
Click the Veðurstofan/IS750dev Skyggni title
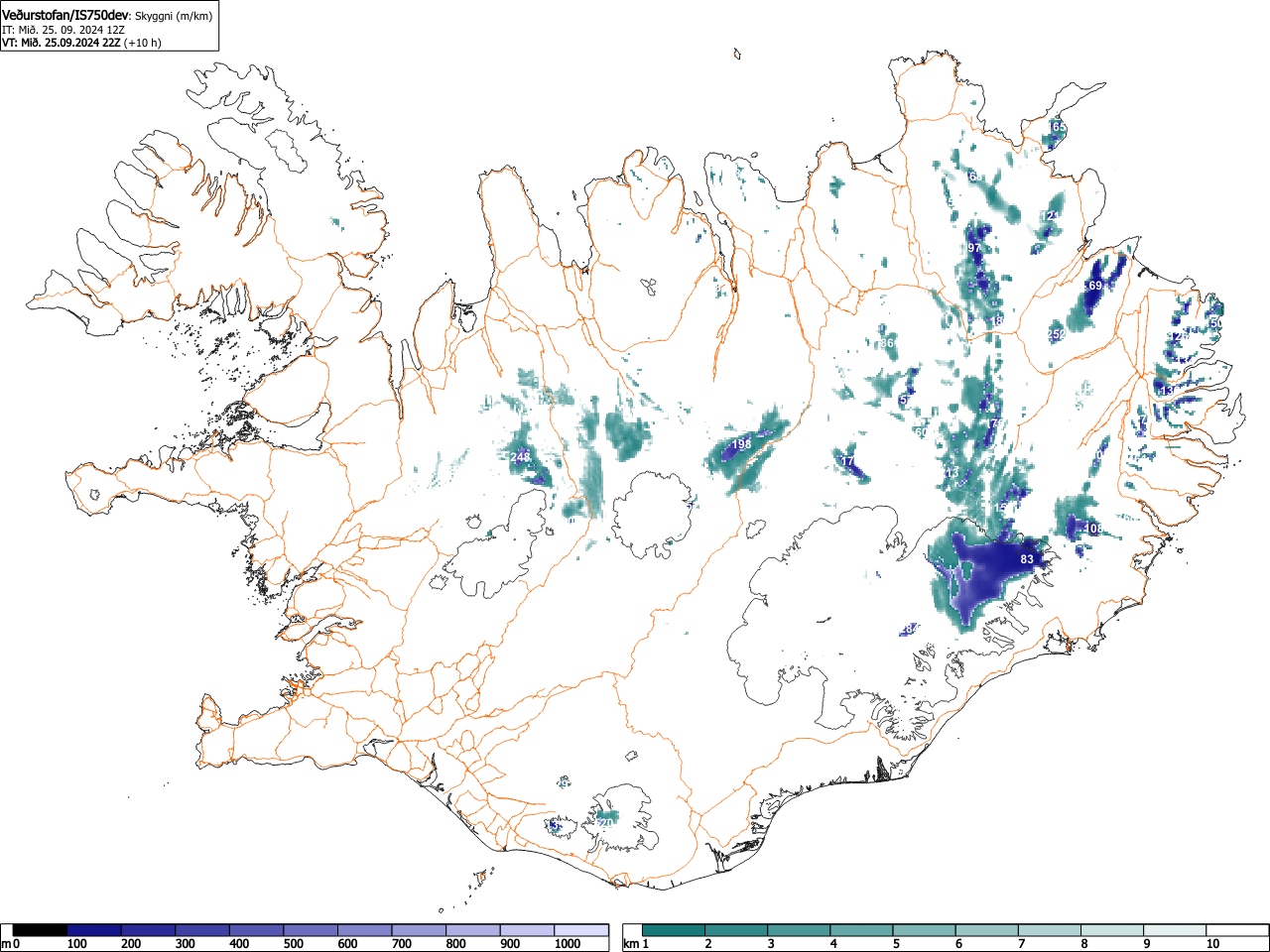point(107,15)
